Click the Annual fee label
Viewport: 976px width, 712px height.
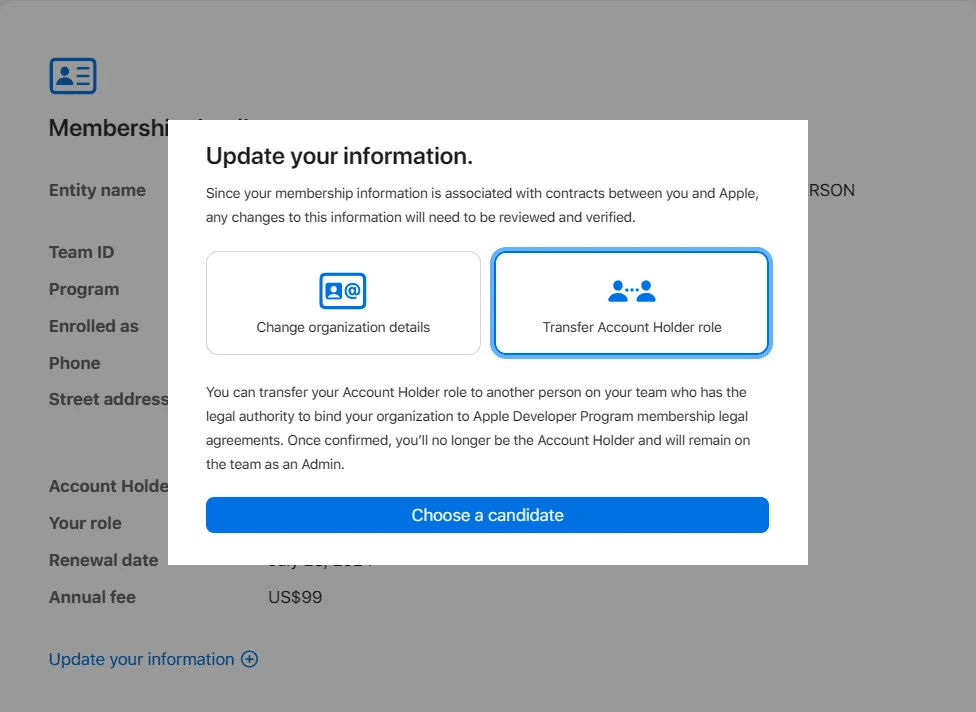92,597
